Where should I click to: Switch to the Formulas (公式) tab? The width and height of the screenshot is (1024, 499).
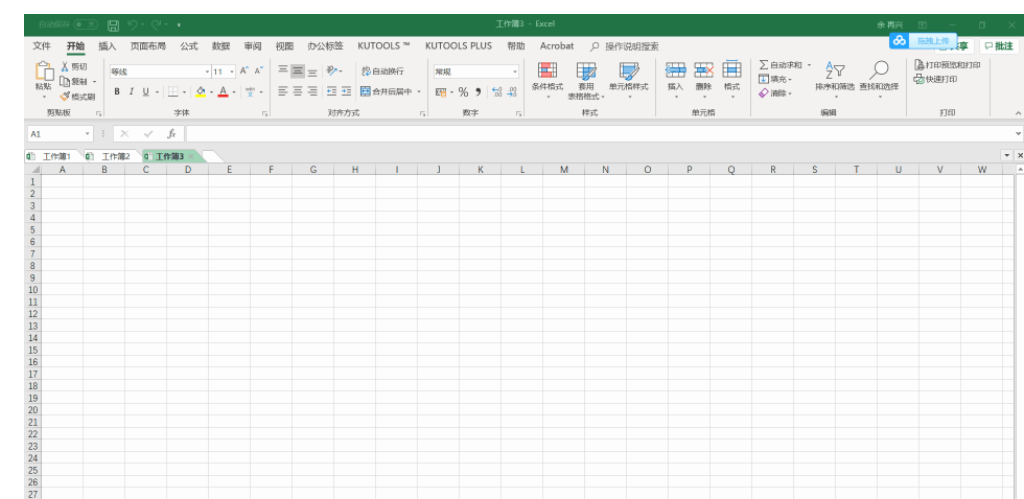coord(189,46)
